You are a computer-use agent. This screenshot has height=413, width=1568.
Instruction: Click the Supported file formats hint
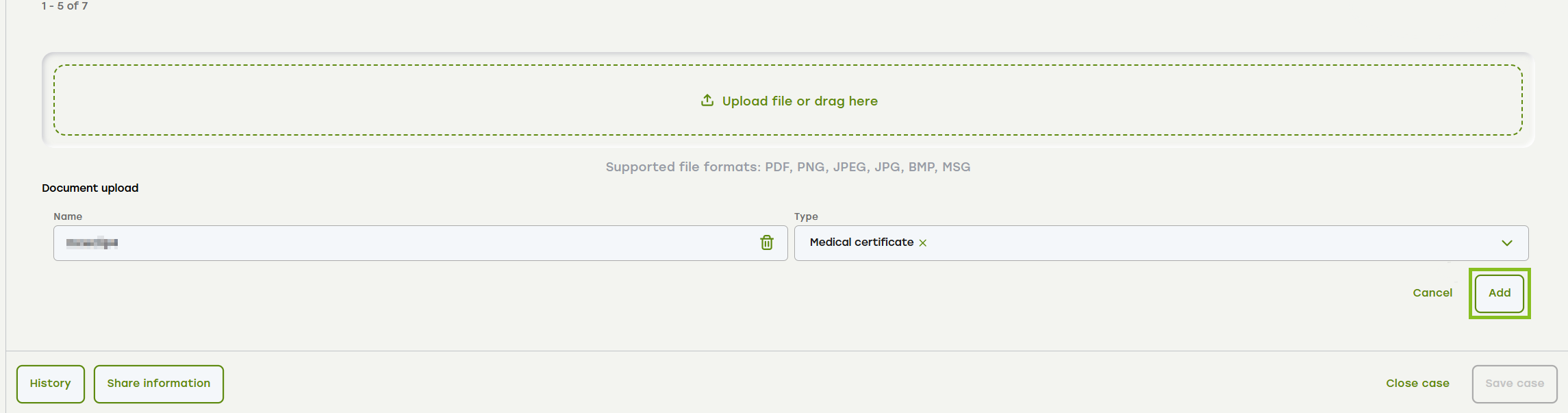click(788, 167)
